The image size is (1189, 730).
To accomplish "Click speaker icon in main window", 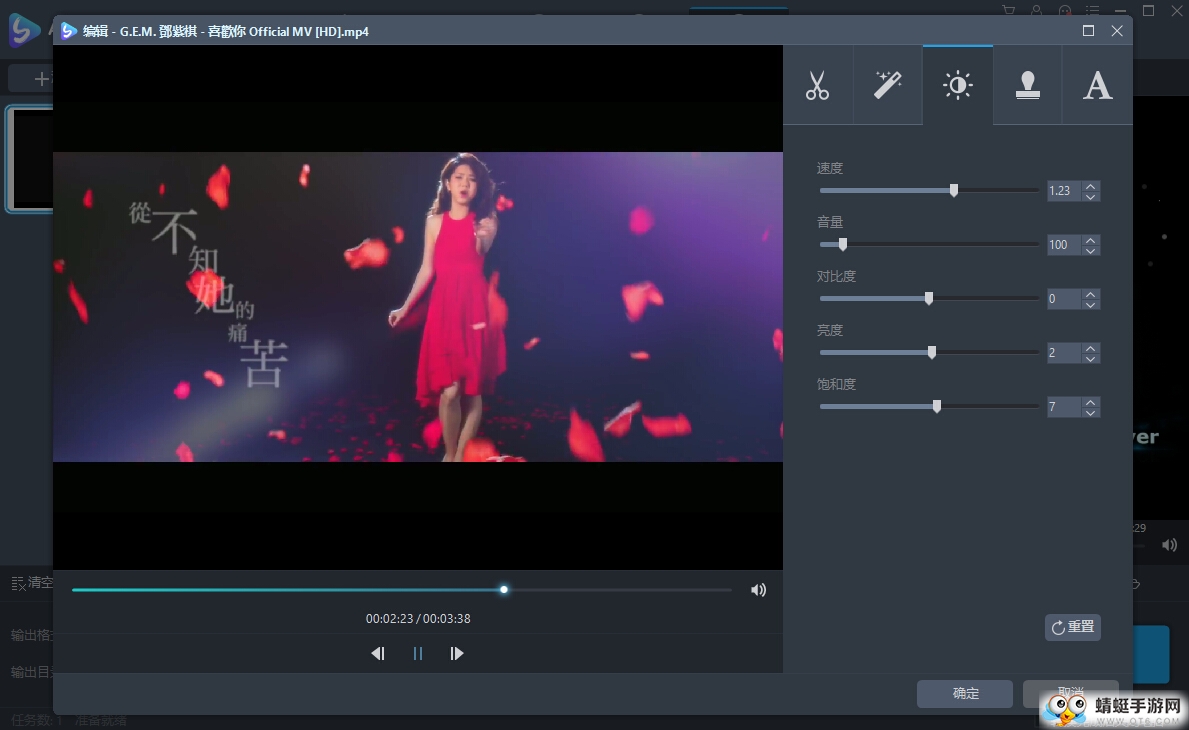I will tap(1169, 544).
